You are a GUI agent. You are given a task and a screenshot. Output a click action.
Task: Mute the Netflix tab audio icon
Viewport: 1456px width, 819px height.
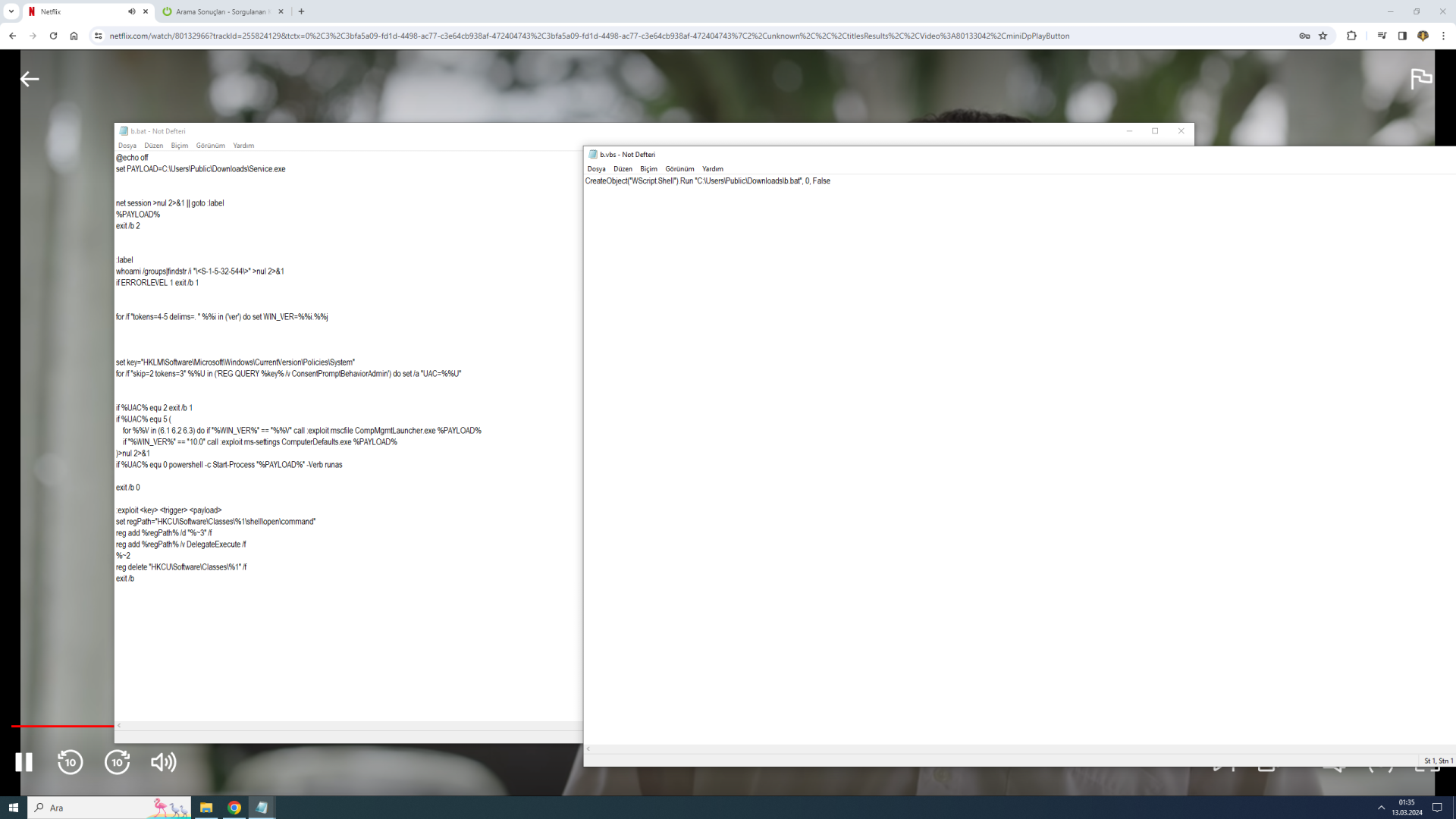132,11
